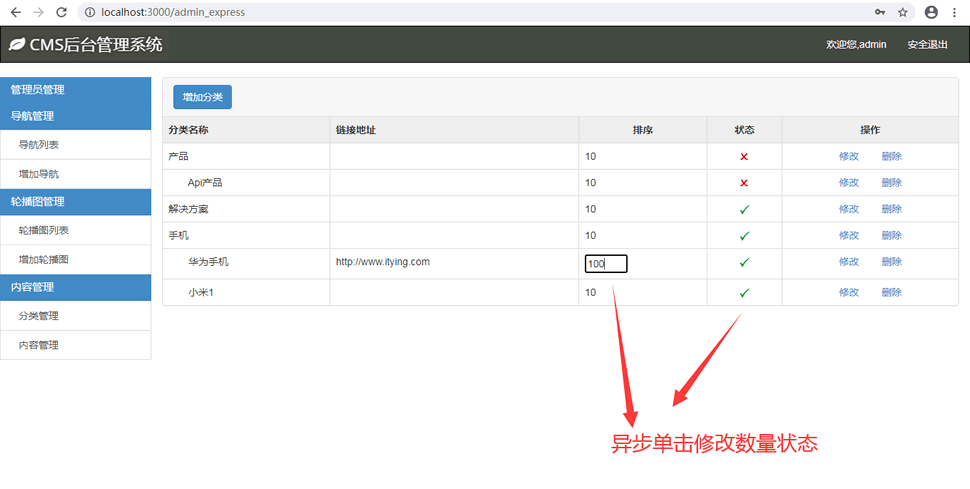Open 轮播图列表 in the sidebar
Image resolution: width=970 pixels, height=489 pixels.
(x=75, y=230)
